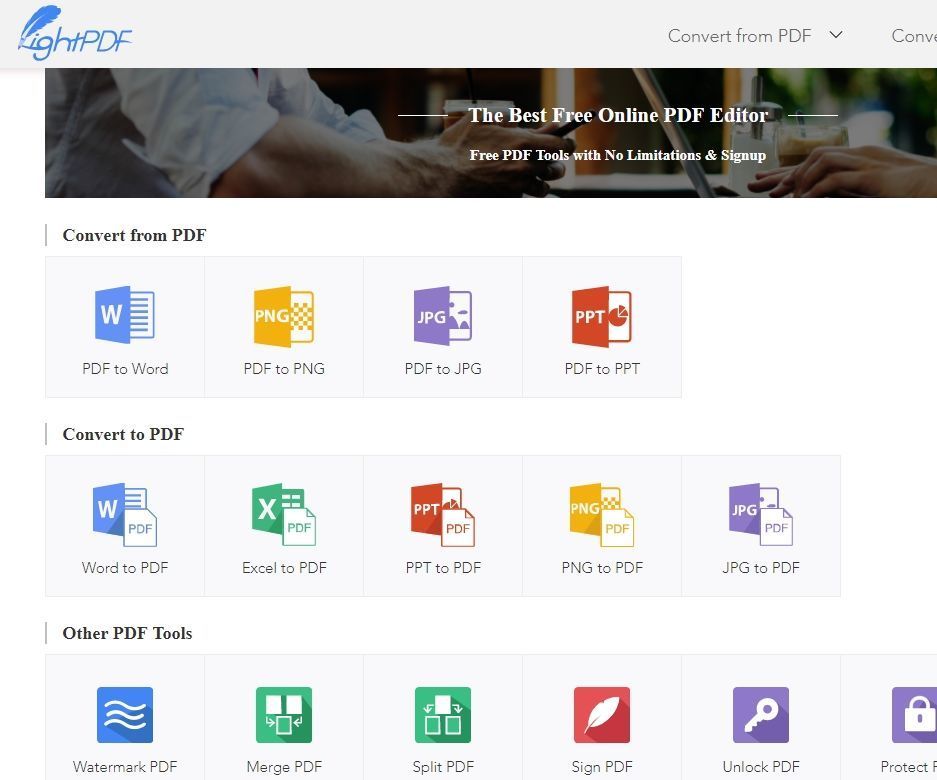Click the Best Free Online PDF Editor banner

click(x=617, y=115)
